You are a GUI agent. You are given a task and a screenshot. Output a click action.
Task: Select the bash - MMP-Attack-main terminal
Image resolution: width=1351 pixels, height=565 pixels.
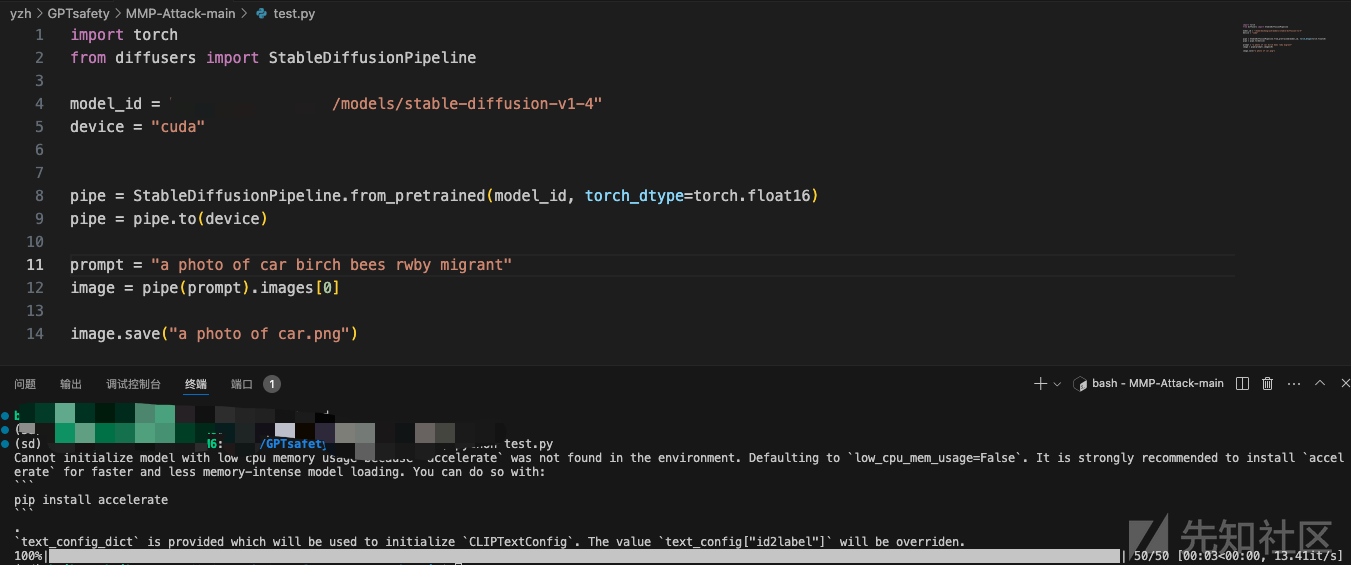pos(1147,383)
